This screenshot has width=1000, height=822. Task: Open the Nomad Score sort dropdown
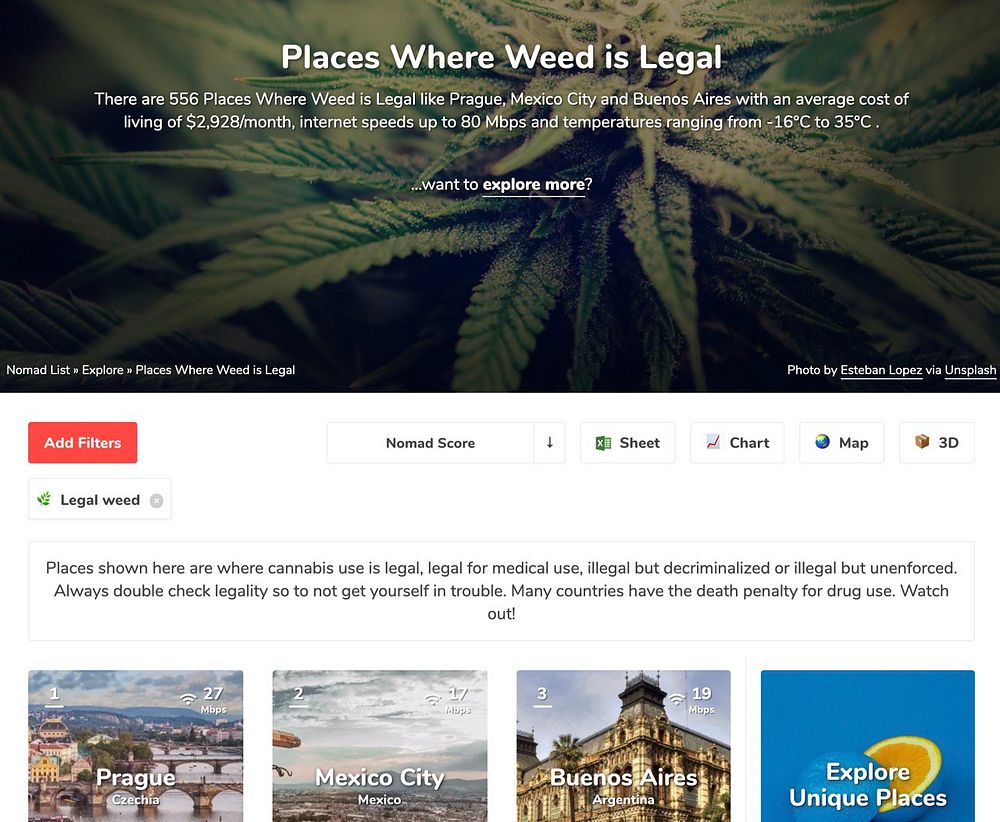pyautogui.click(x=430, y=443)
